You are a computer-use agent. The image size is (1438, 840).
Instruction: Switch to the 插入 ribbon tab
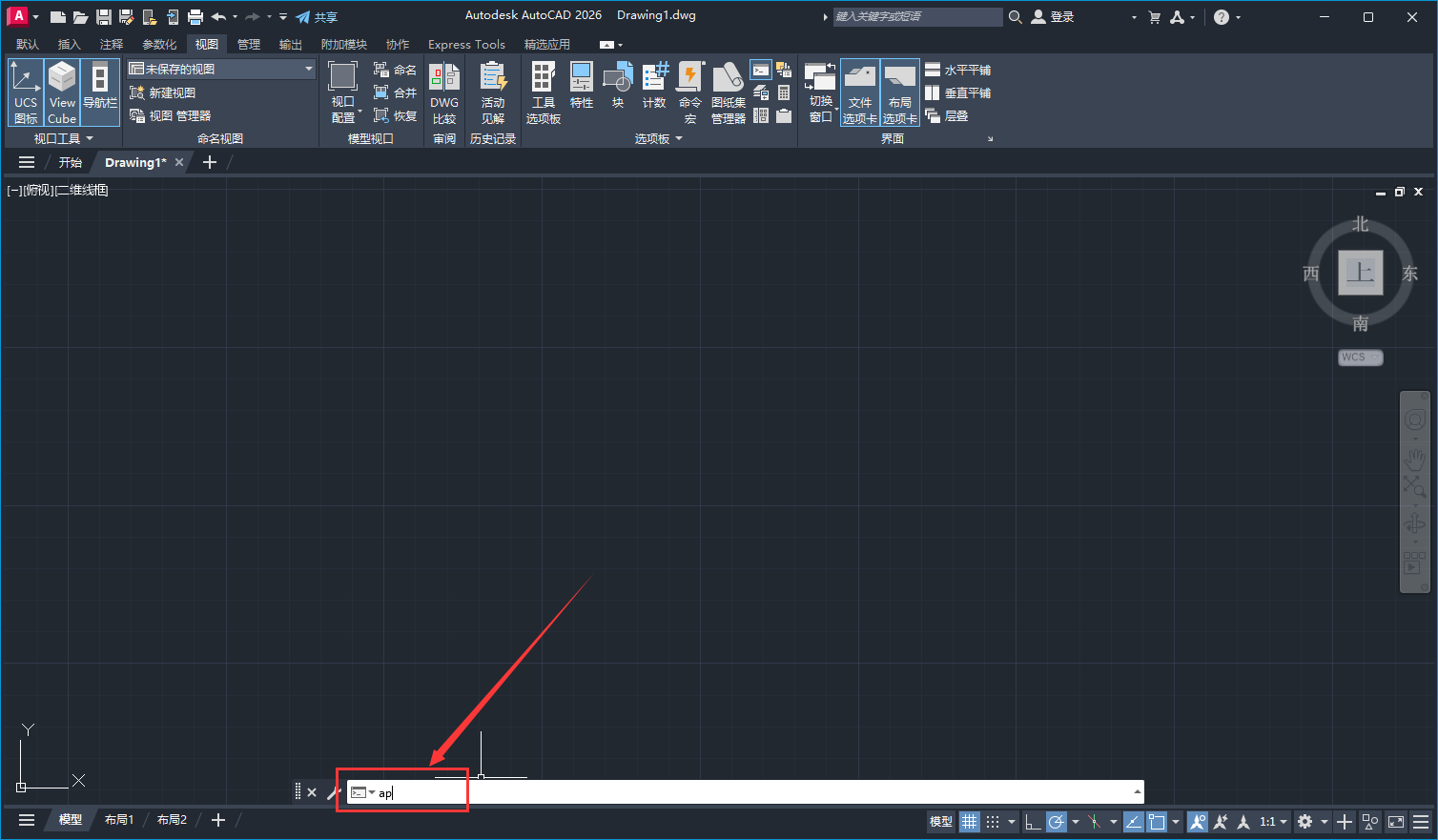70,44
